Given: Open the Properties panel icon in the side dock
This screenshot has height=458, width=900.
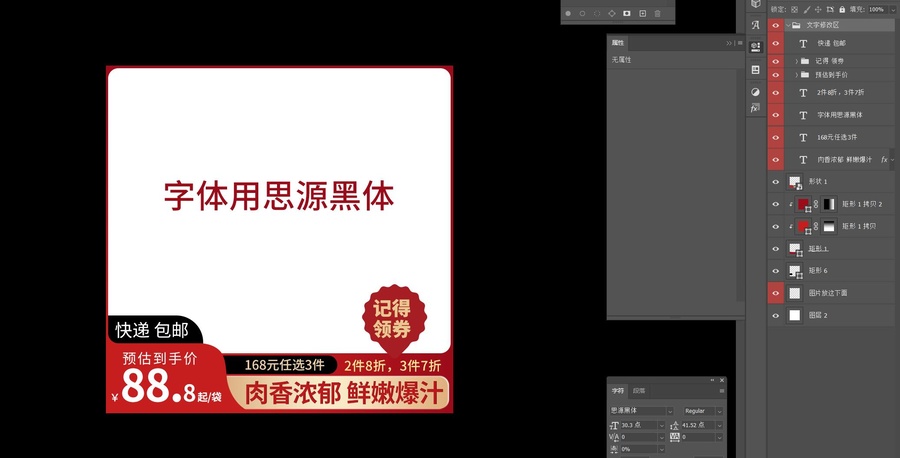Looking at the screenshot, I should [755, 47].
